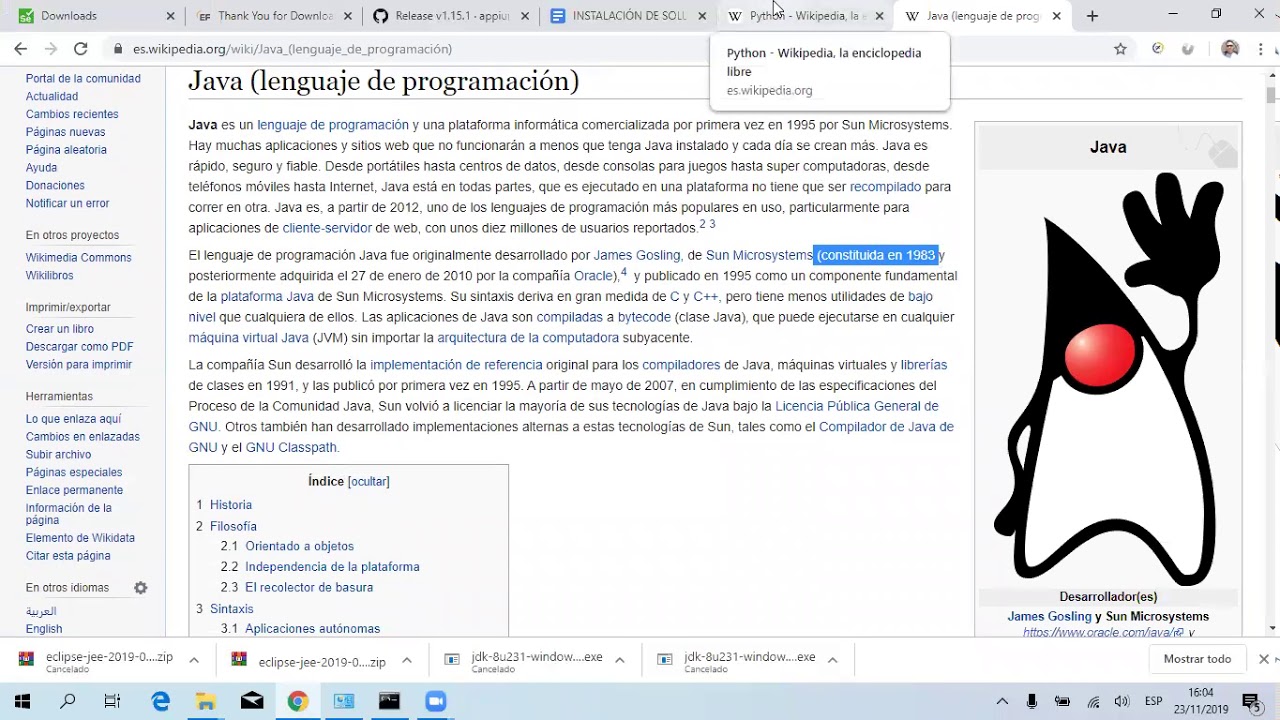
Task: Open Windows search from the taskbar
Action: point(68,701)
